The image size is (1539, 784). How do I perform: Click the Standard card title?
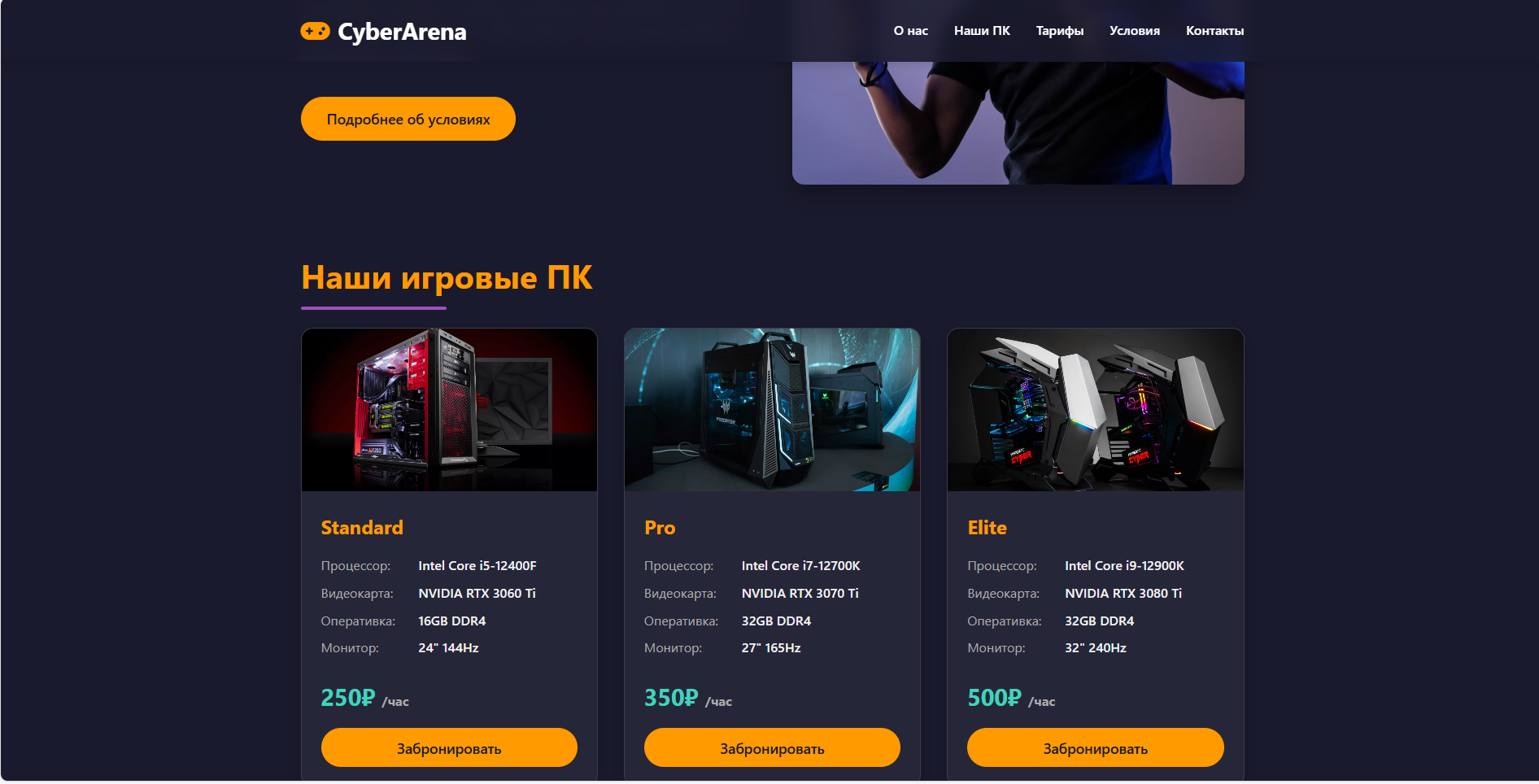(x=362, y=528)
